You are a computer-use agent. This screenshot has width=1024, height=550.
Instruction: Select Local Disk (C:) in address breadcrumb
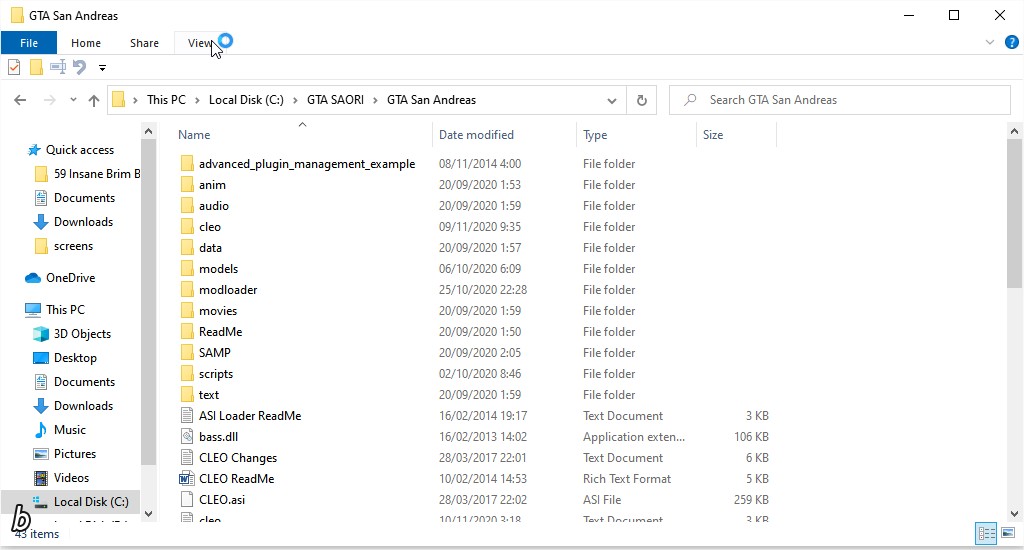click(246, 100)
